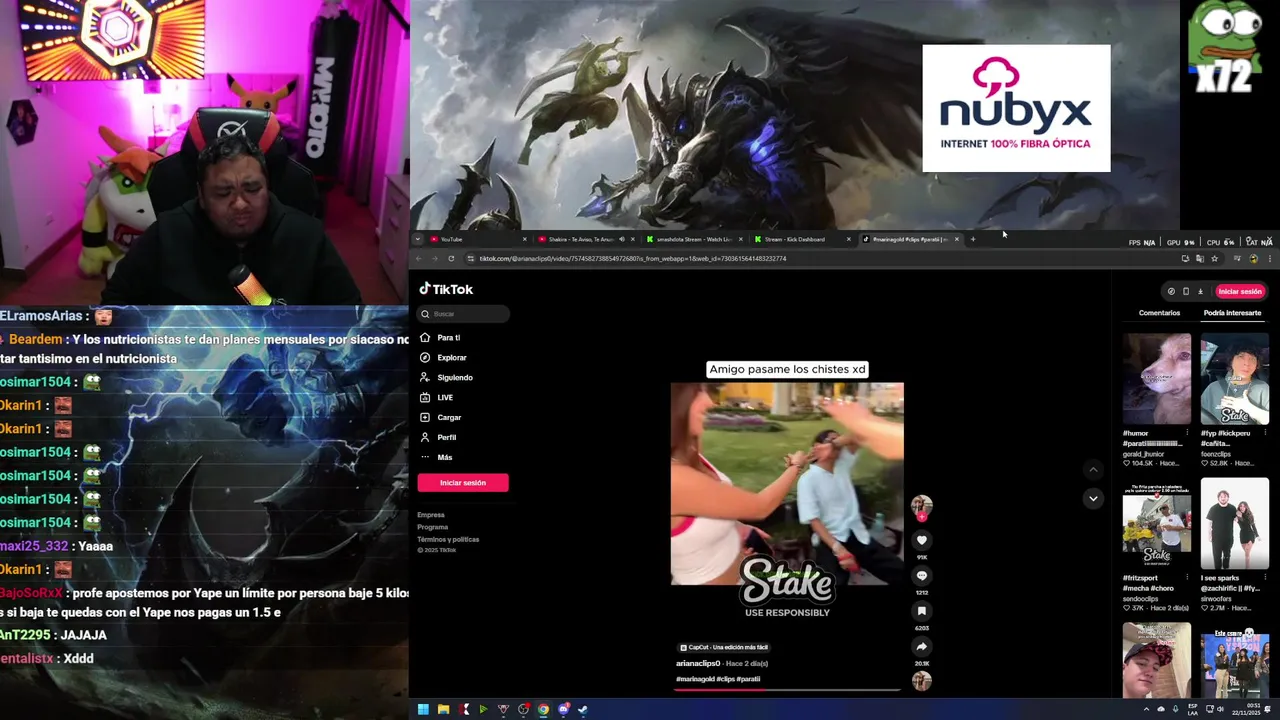Click the Iniciar sesión button in the TikTok header
Image resolution: width=1280 pixels, height=720 pixels.
click(1240, 291)
